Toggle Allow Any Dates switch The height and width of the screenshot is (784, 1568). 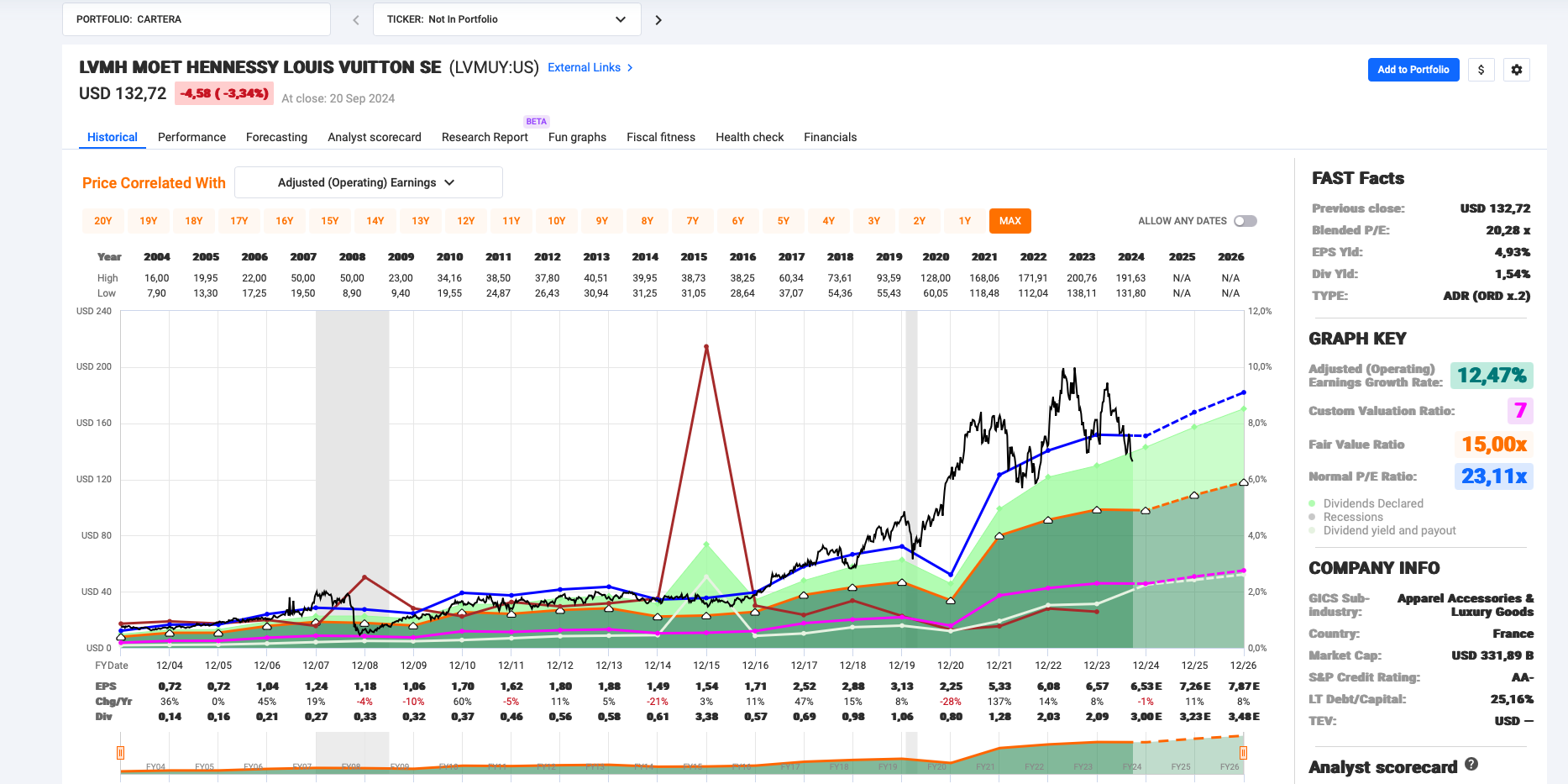1245,221
